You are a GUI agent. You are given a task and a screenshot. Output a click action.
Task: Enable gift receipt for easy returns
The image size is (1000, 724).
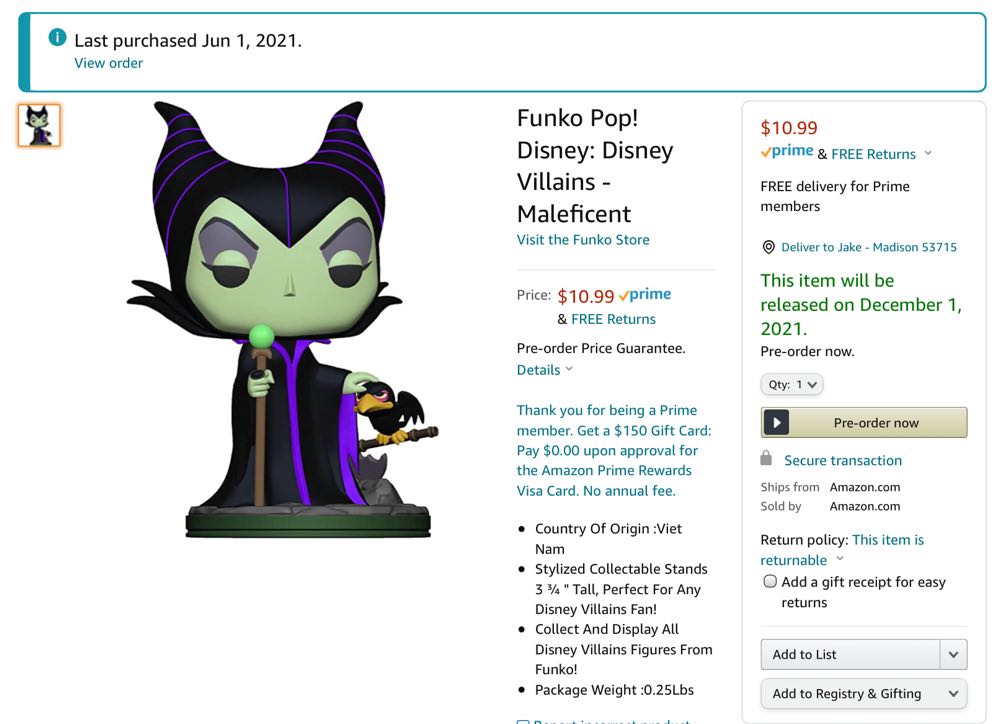click(x=770, y=580)
